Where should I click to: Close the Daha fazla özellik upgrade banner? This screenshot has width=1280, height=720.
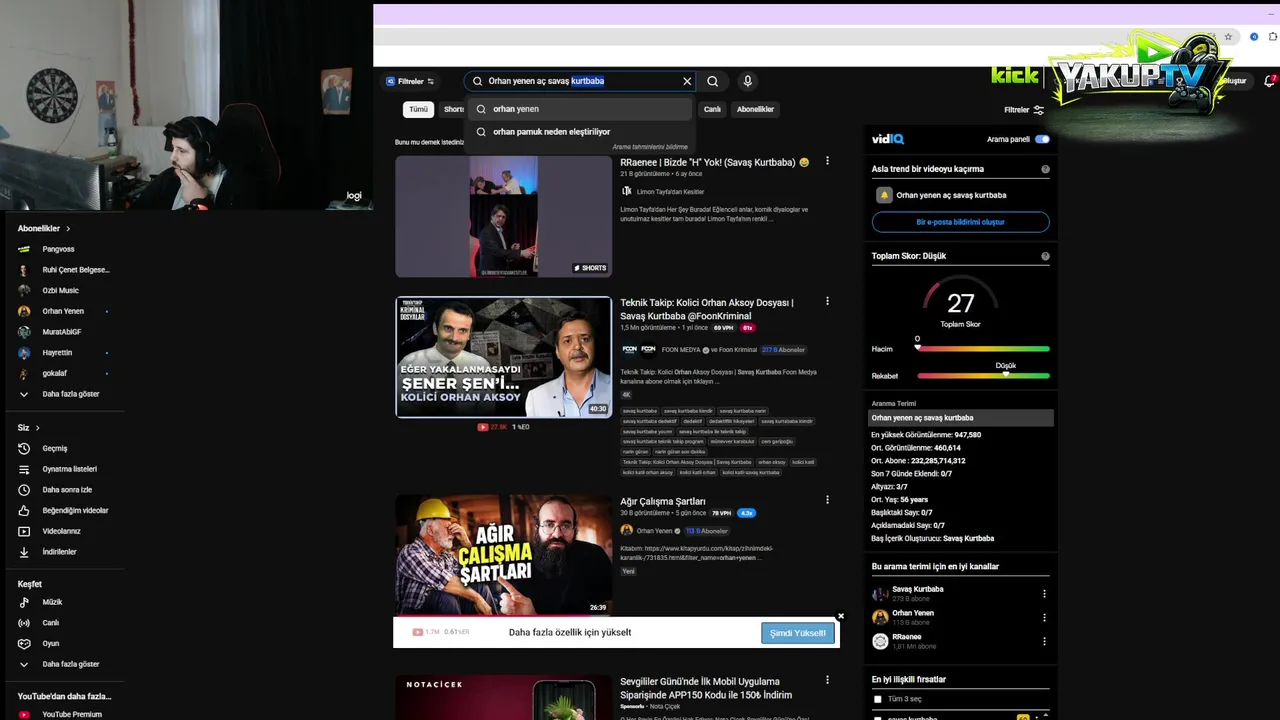[840, 616]
